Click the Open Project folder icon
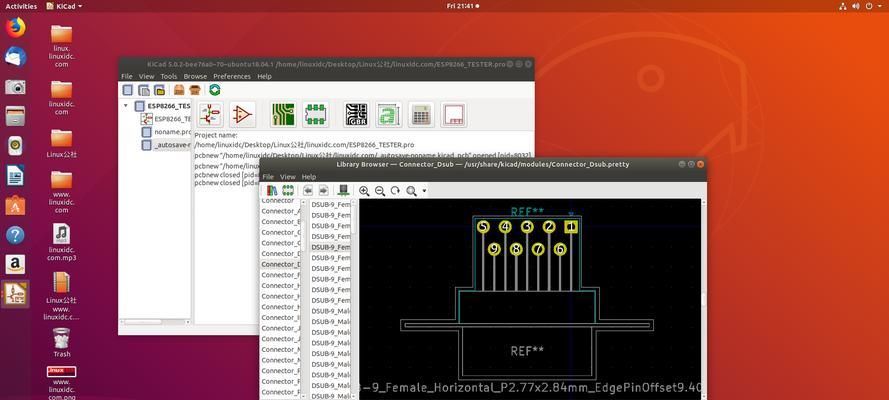This screenshot has height=400, width=889. pos(160,90)
